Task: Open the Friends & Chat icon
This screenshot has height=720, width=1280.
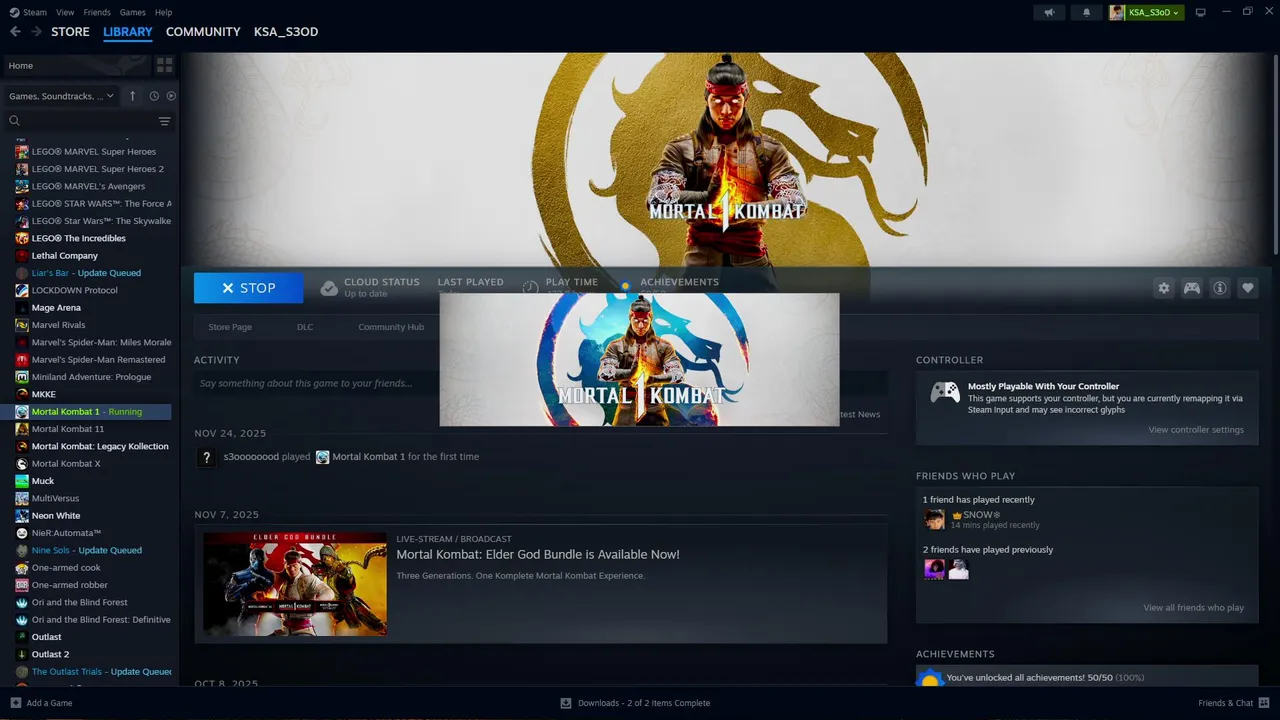Action: click(1262, 703)
